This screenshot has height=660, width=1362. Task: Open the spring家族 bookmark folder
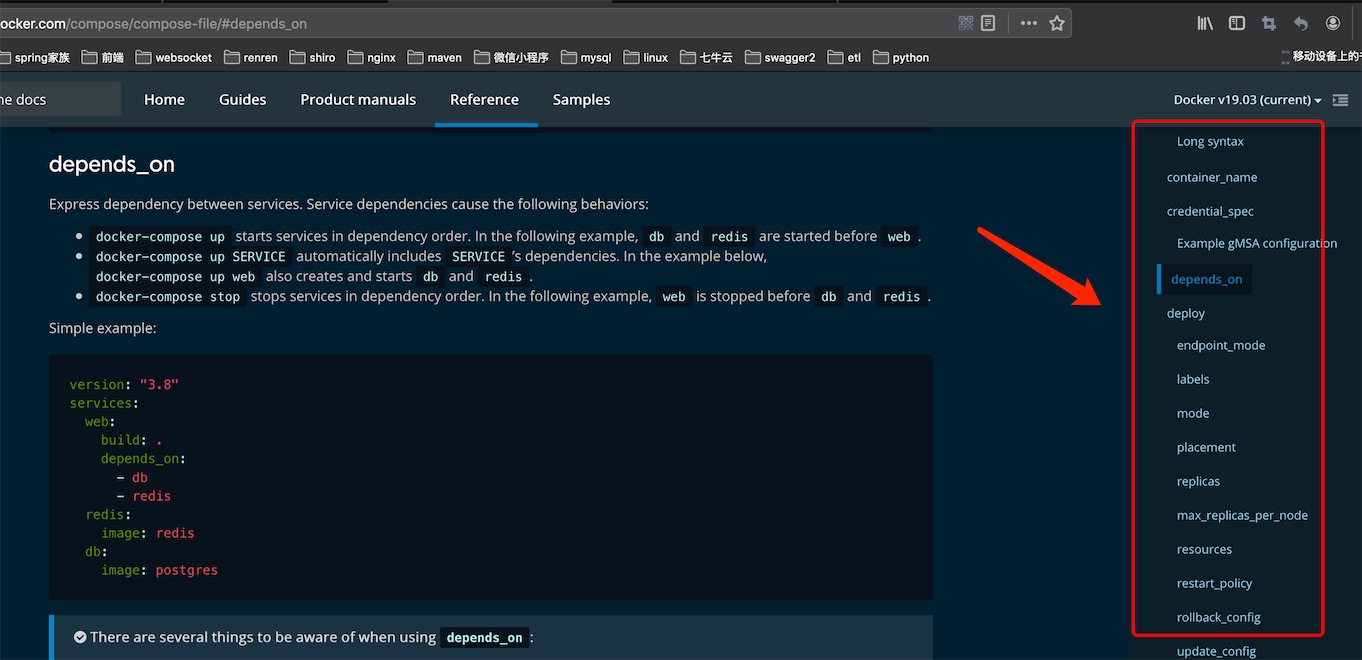coord(33,58)
